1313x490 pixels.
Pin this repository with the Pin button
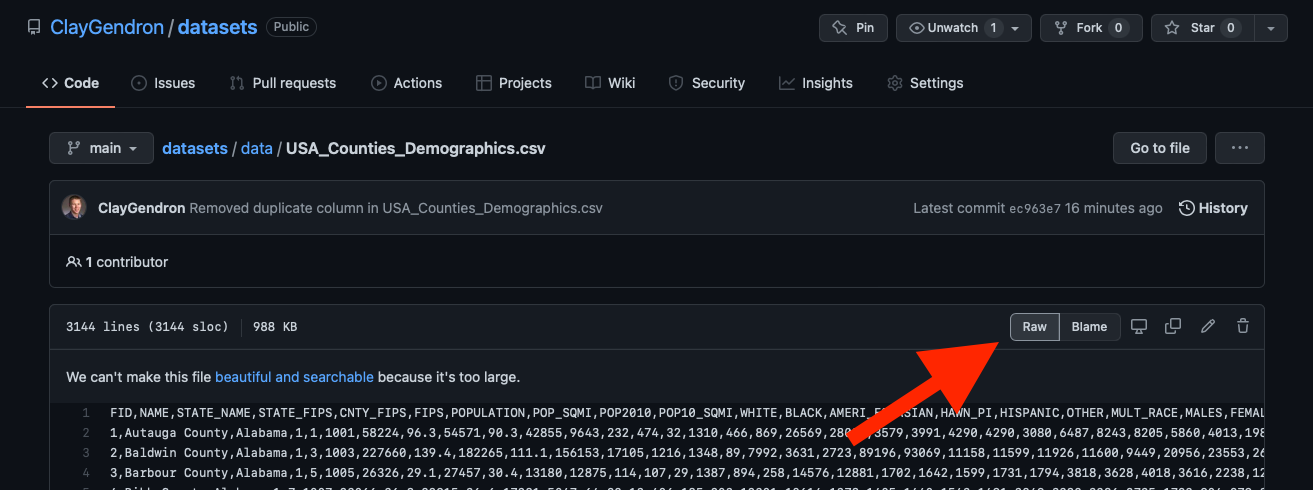click(853, 28)
